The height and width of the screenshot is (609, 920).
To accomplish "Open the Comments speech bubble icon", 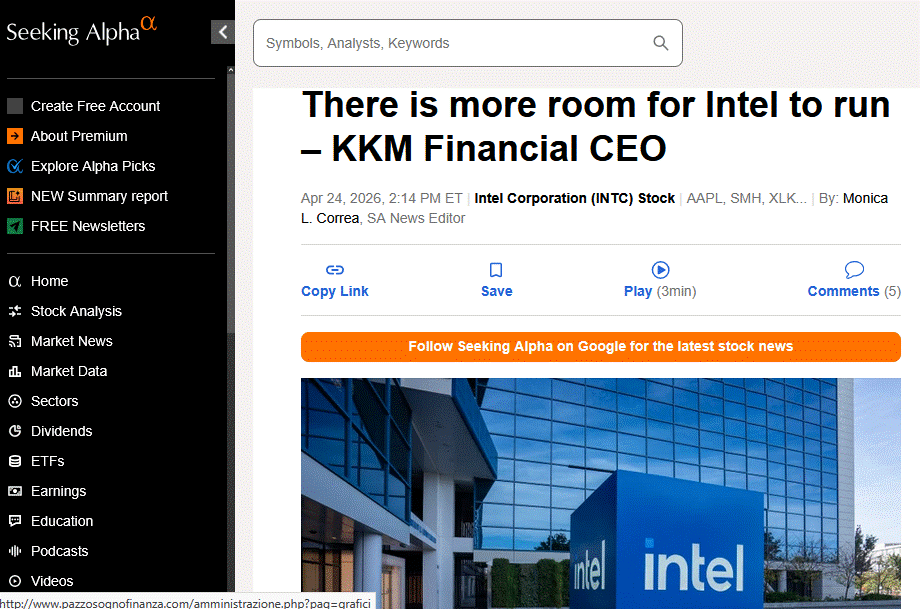I will tap(854, 270).
